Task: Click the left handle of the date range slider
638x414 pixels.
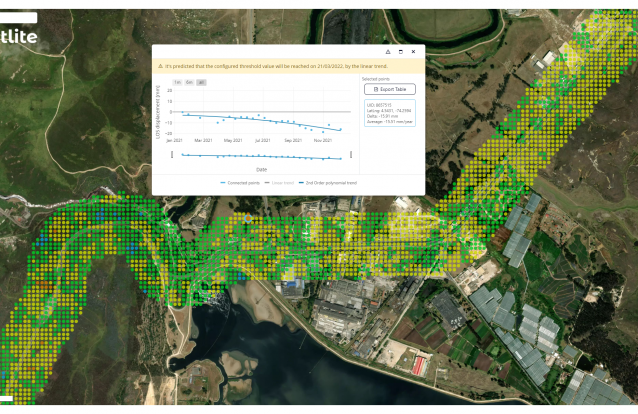Action: [171, 155]
